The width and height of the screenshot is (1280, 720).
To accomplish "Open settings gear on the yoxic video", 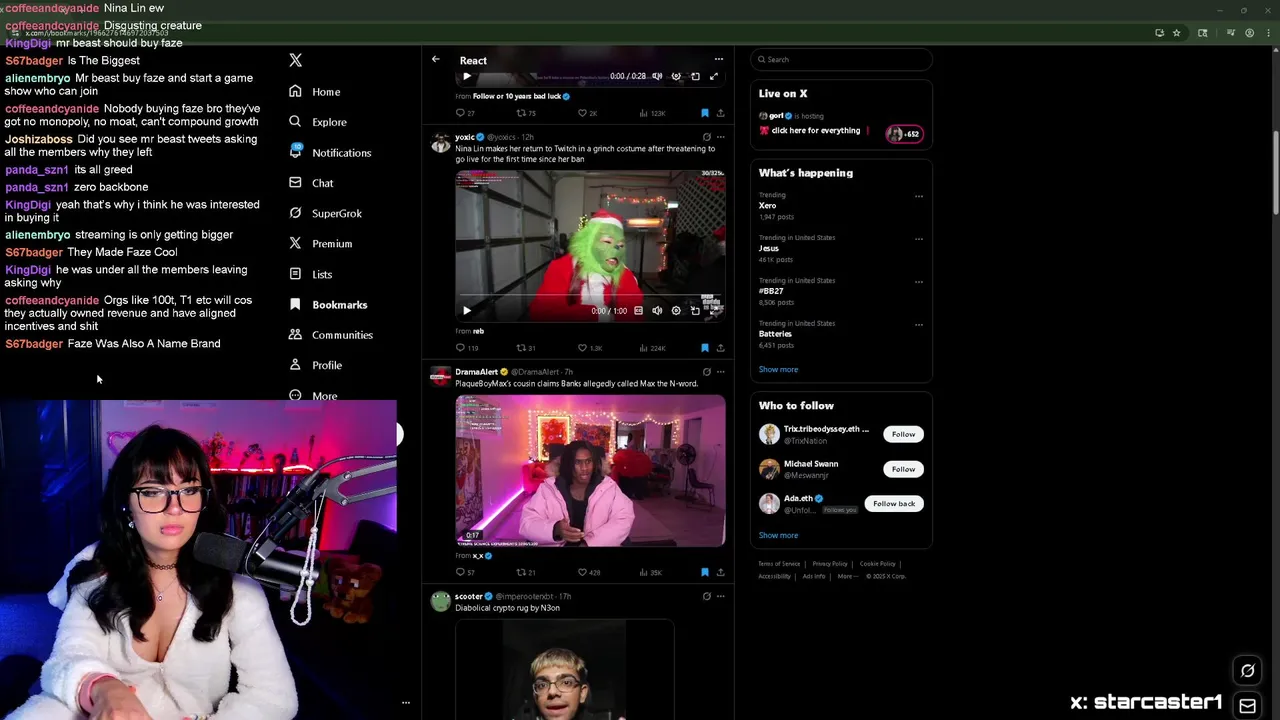I will pyautogui.click(x=676, y=310).
